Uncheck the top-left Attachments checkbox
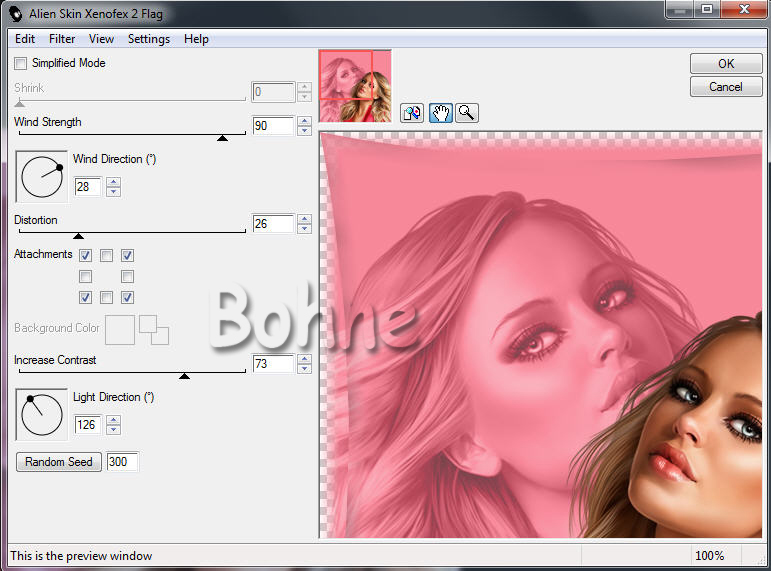This screenshot has width=771, height=571. [86, 256]
